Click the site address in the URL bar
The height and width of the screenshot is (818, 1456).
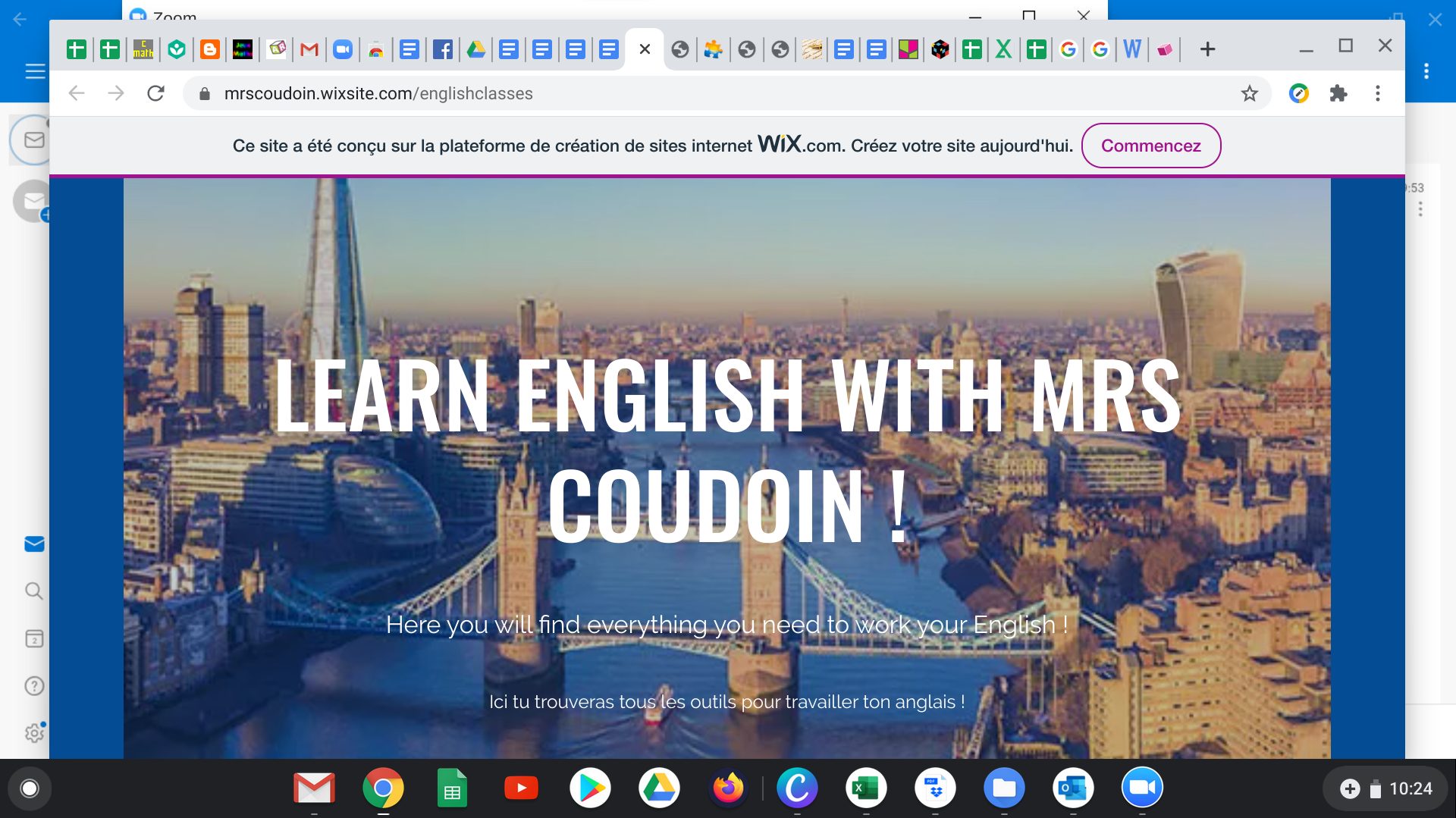(x=379, y=93)
